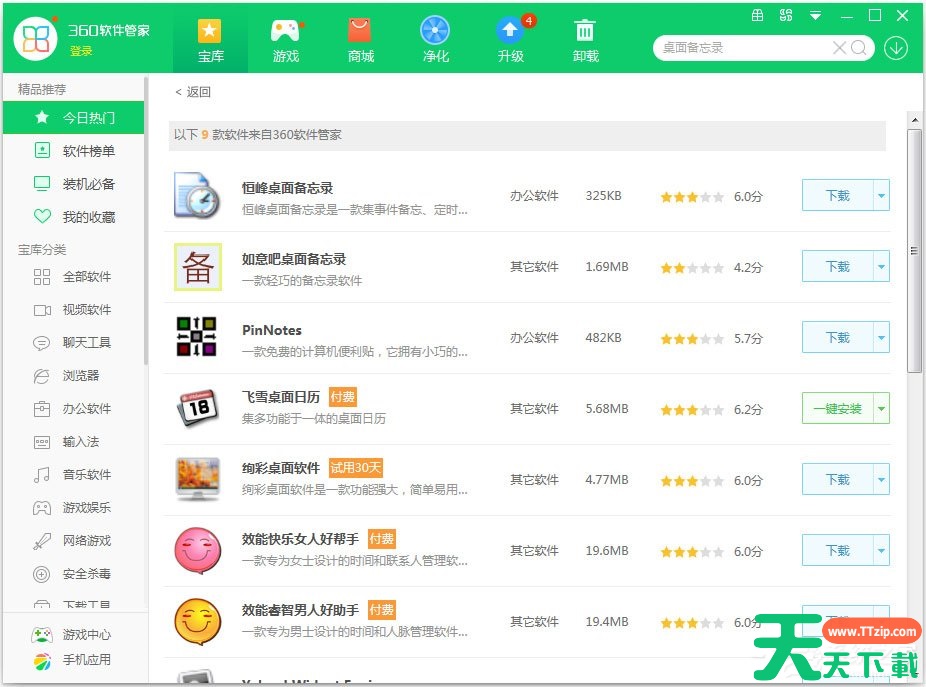Switch to the 游戏 tab

[286, 40]
